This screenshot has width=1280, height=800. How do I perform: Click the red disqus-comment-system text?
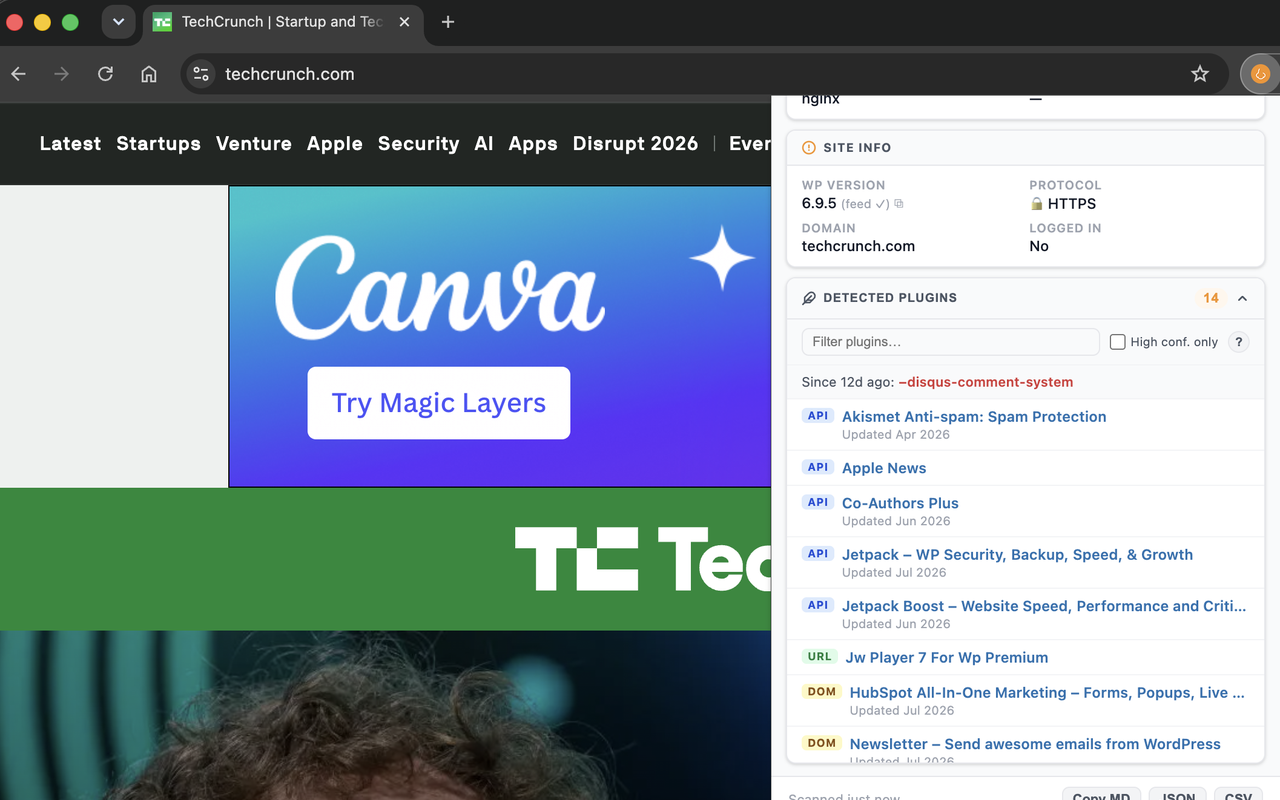(986, 382)
